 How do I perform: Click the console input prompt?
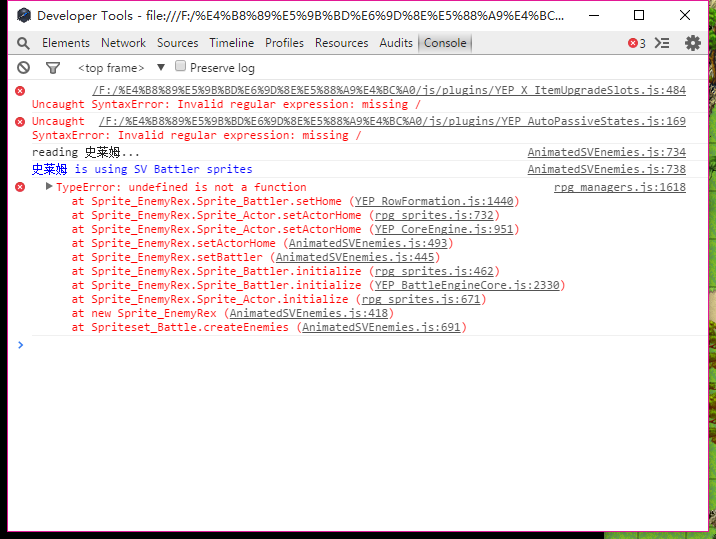tap(365, 345)
